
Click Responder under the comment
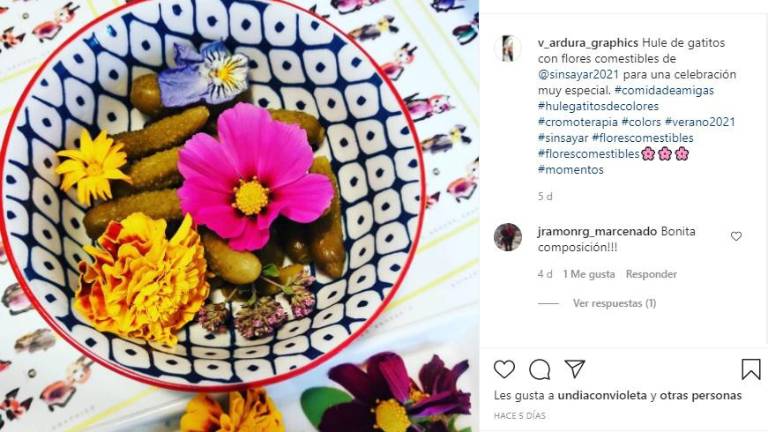651,274
